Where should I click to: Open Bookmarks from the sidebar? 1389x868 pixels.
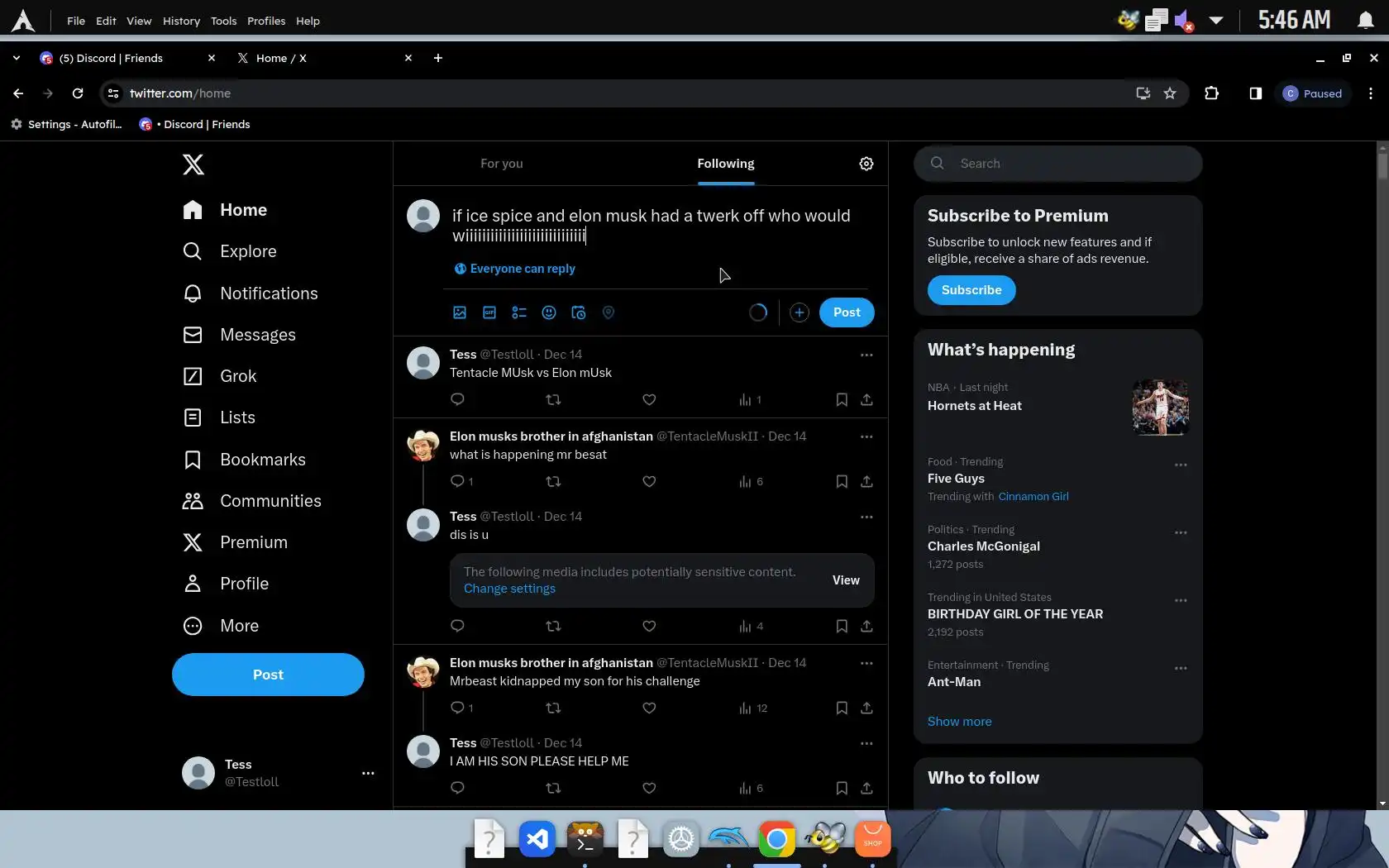(x=245, y=460)
